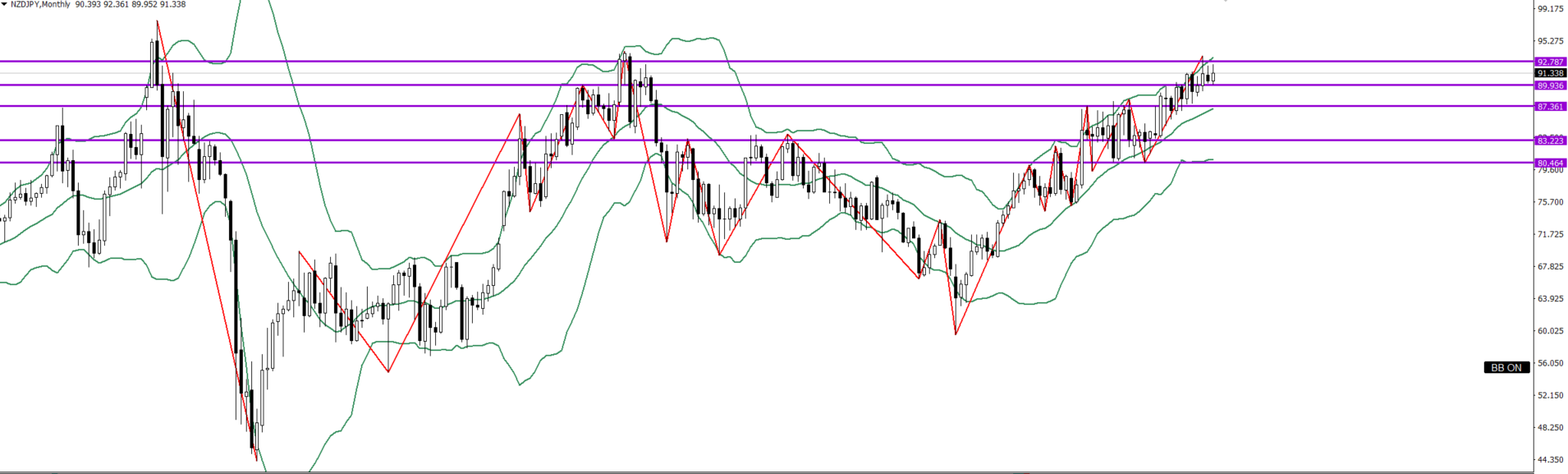
Task: Open the NZDJPY chart dropdown arrow
Action: 4,5
